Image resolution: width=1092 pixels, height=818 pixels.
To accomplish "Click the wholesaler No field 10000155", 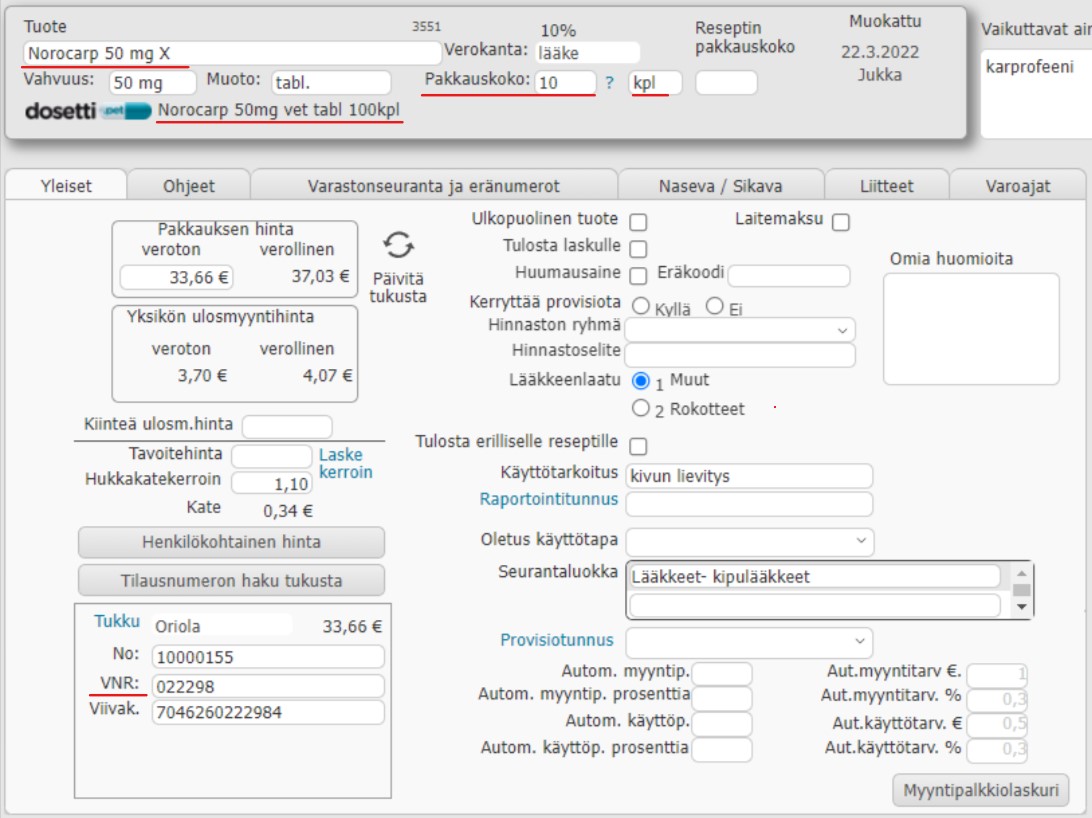I will click(268, 656).
